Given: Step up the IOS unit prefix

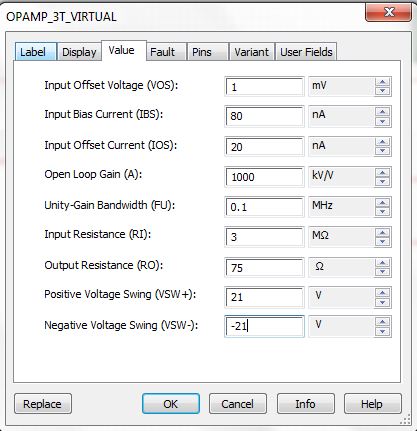Looking at the screenshot, I should point(382,142).
